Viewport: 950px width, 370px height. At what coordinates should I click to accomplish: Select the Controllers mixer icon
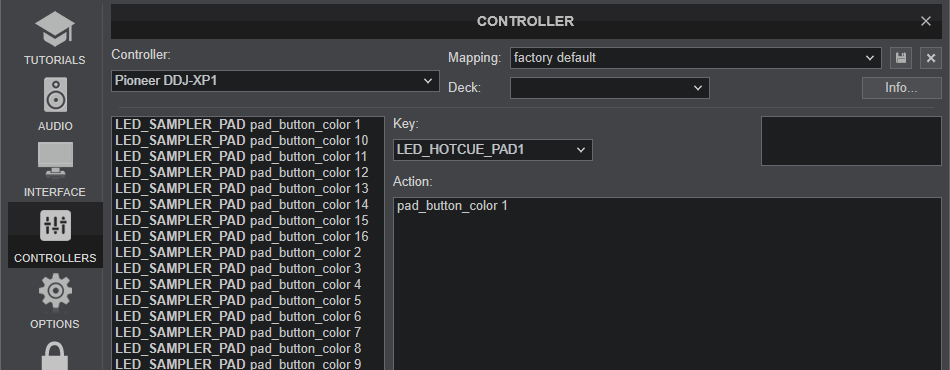click(55, 226)
